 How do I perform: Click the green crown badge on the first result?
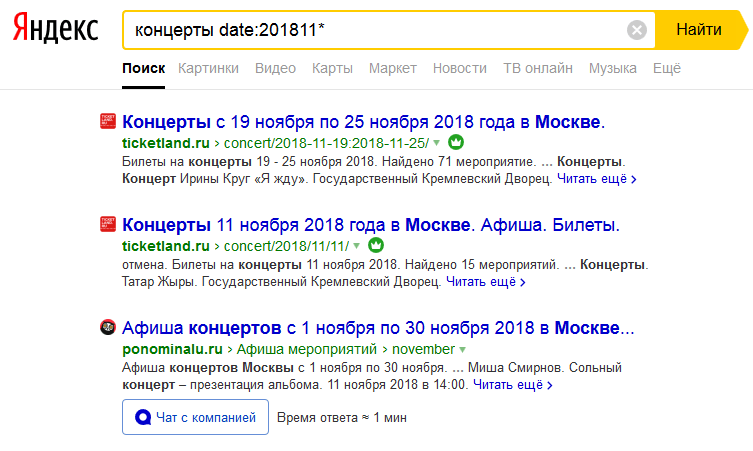456,143
